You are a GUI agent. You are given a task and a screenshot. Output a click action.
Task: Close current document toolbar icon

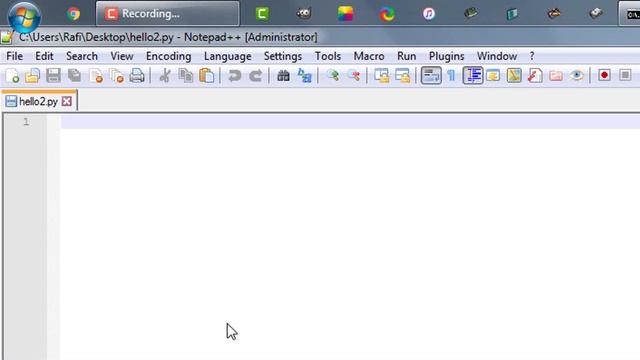(96, 76)
